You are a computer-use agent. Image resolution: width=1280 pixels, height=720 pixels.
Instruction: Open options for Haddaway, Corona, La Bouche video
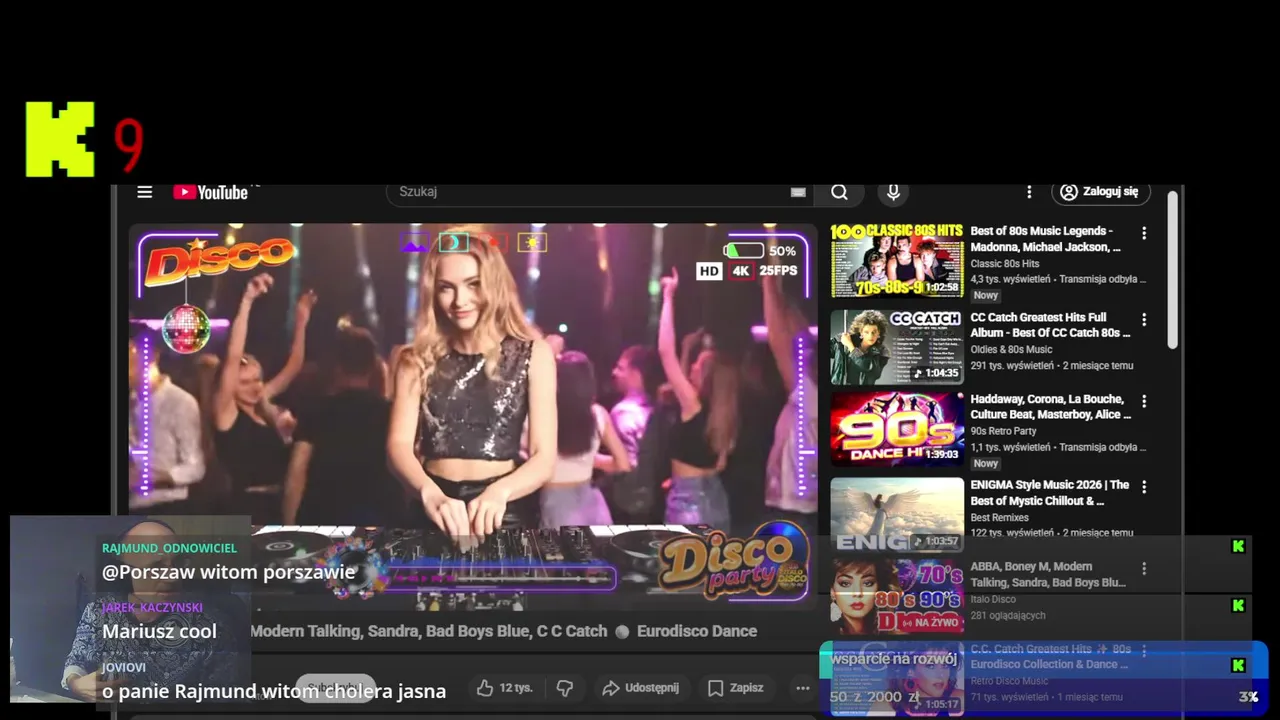[1144, 401]
